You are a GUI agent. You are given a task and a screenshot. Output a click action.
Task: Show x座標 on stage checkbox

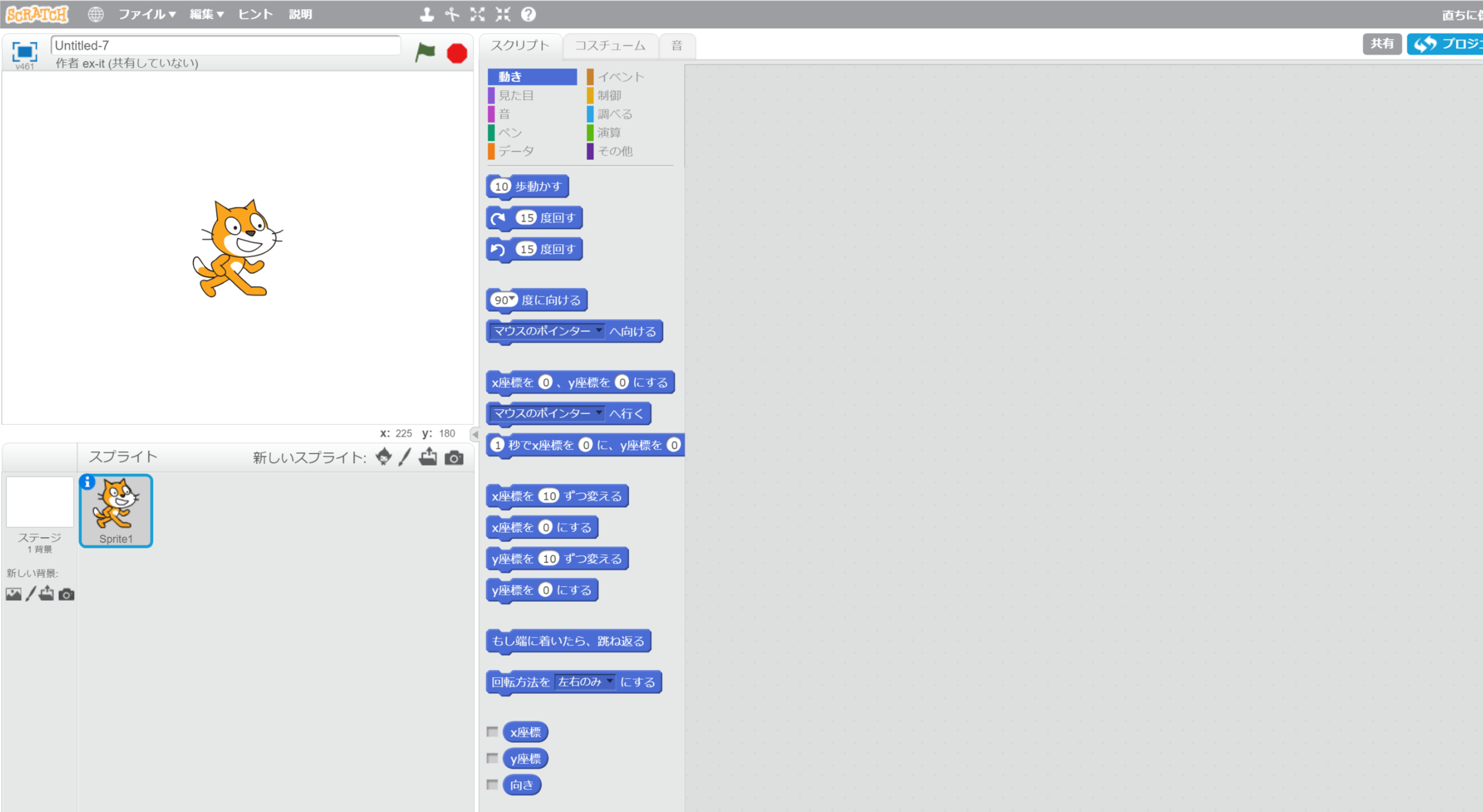[x=492, y=732]
